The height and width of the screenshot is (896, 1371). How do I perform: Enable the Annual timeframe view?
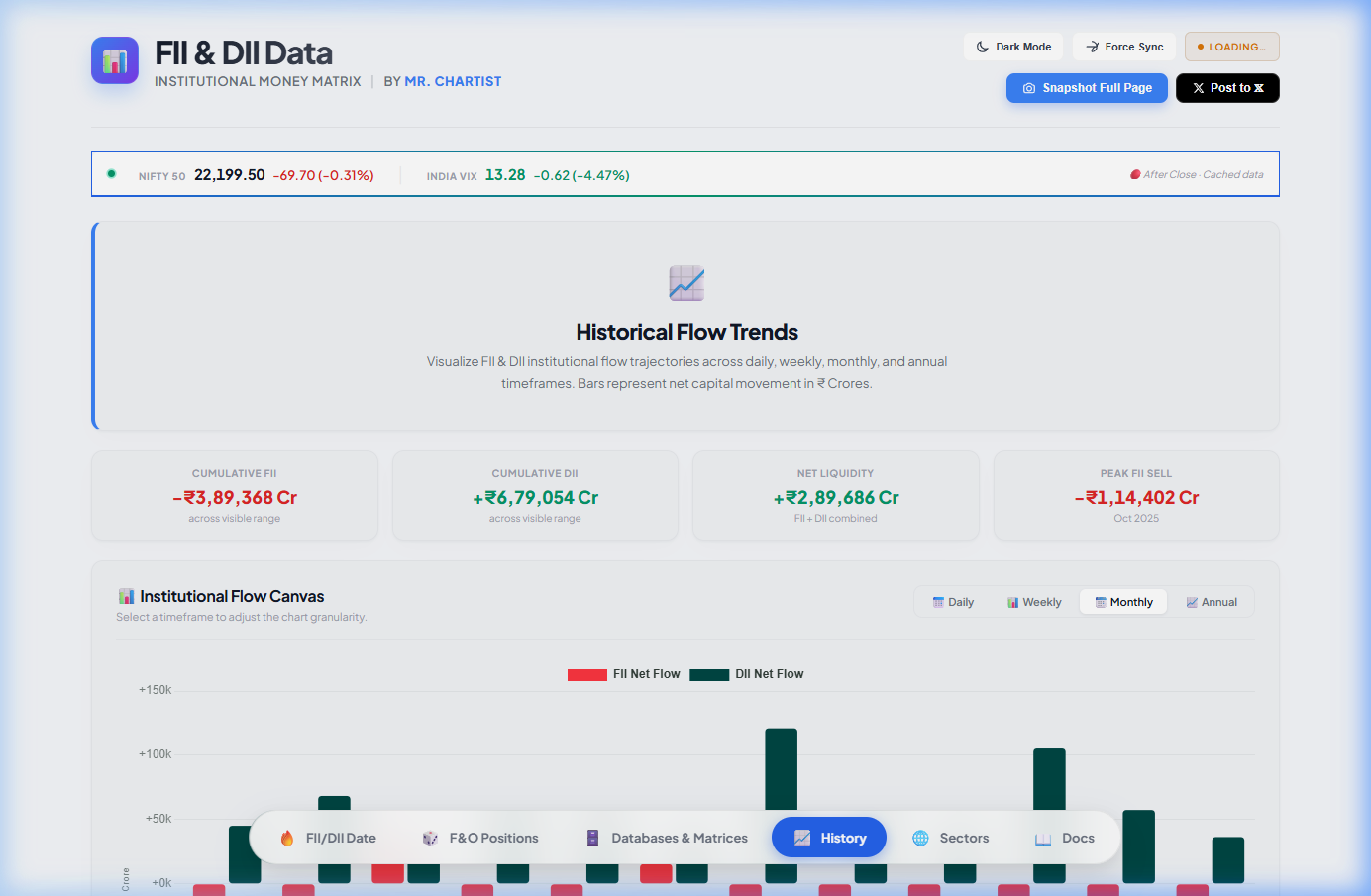coord(1211,601)
